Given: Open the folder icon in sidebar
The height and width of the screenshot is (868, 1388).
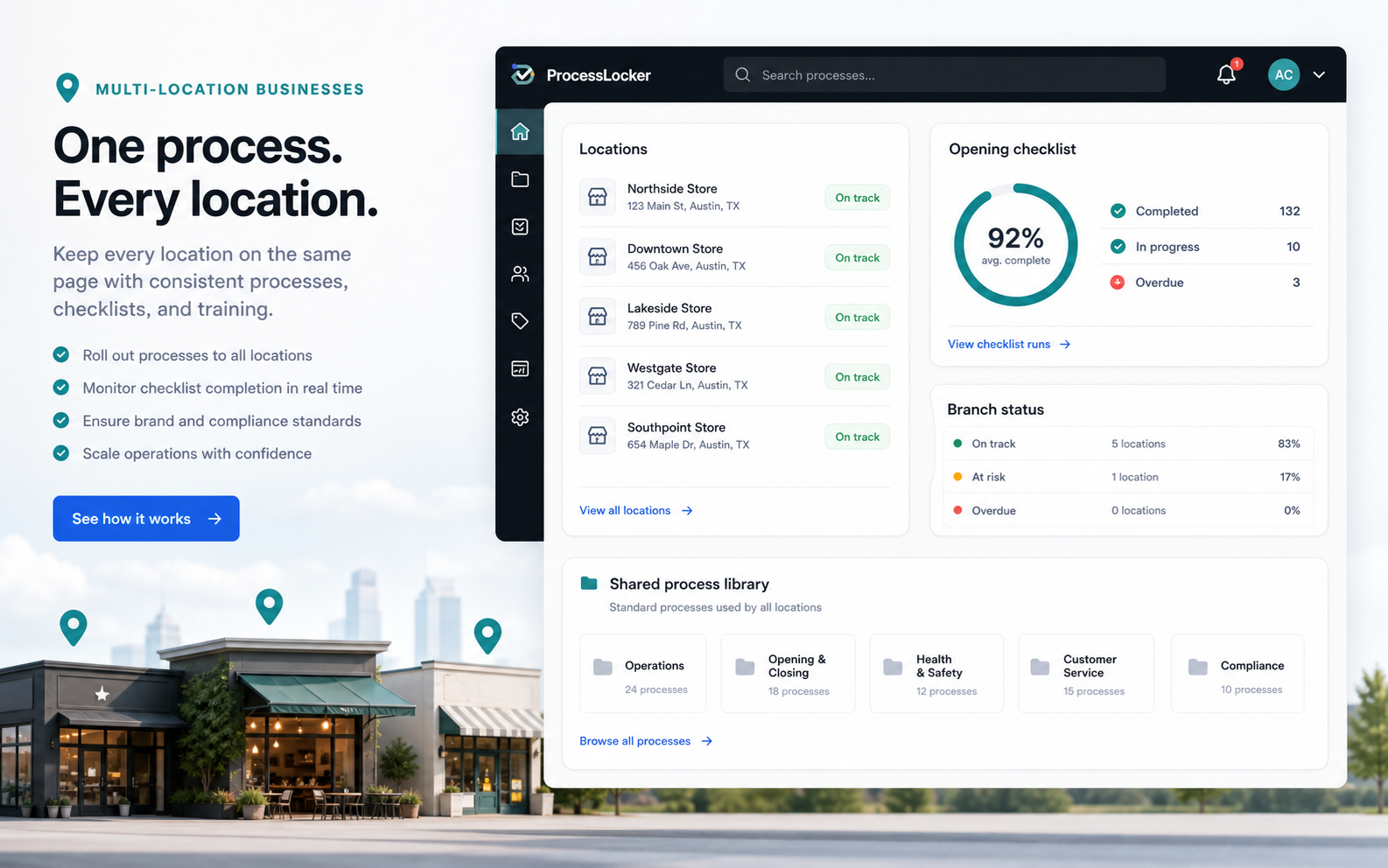Looking at the screenshot, I should point(520,179).
